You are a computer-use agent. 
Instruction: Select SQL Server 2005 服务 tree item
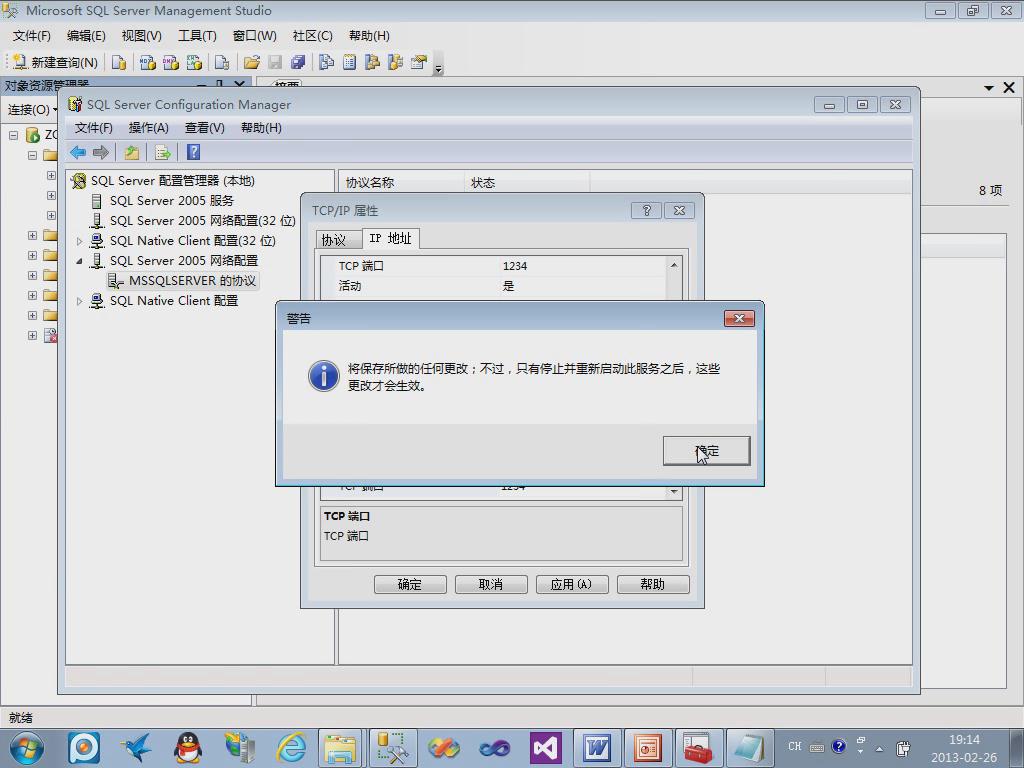click(x=171, y=200)
